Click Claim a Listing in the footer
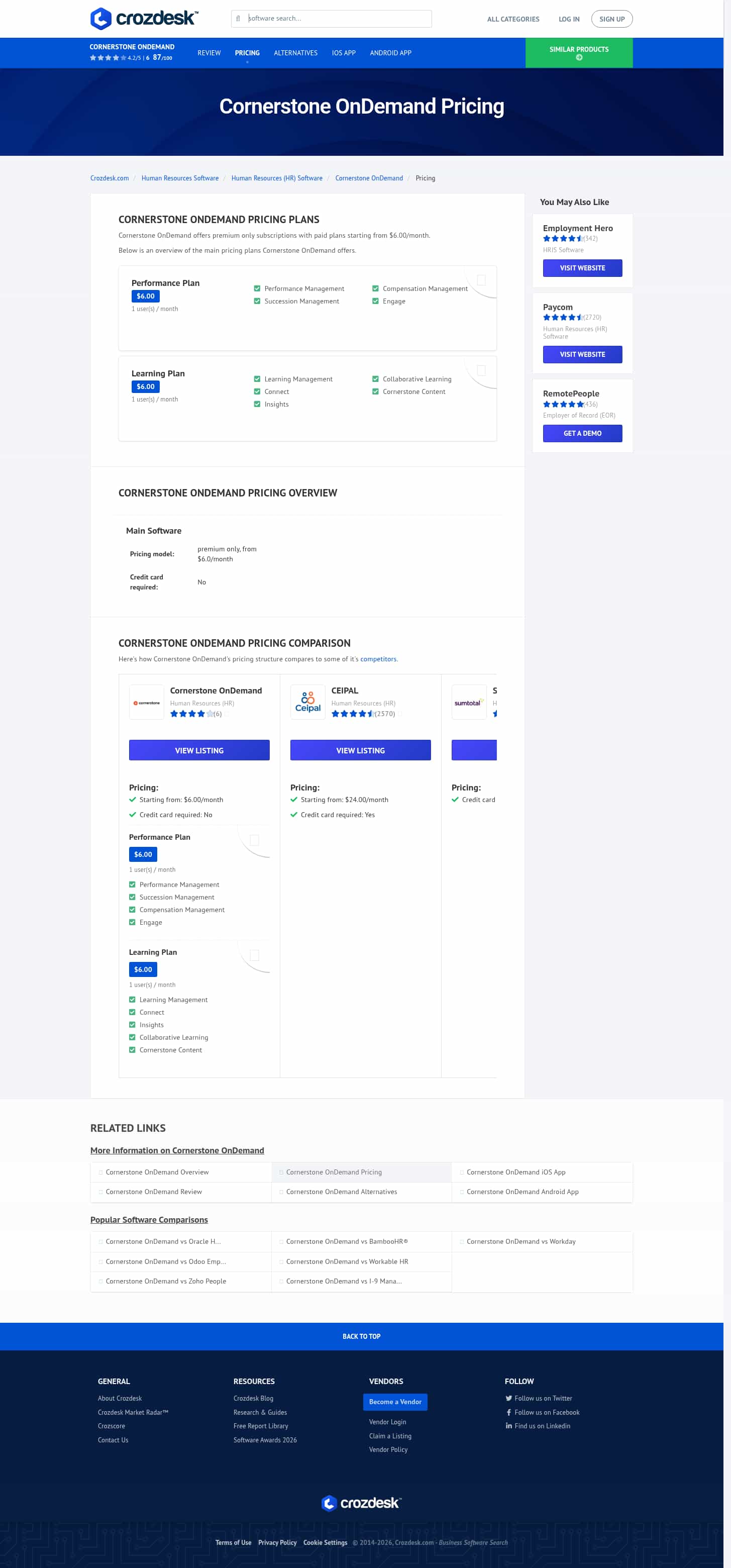The height and width of the screenshot is (1568, 731). point(390,1436)
